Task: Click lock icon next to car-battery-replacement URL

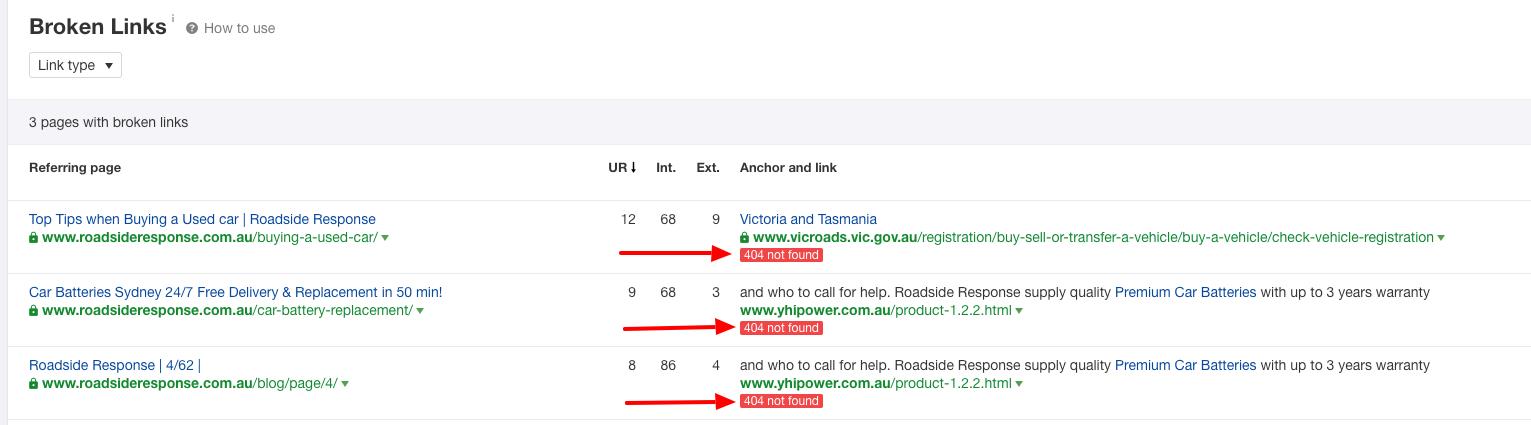Action: tap(34, 311)
